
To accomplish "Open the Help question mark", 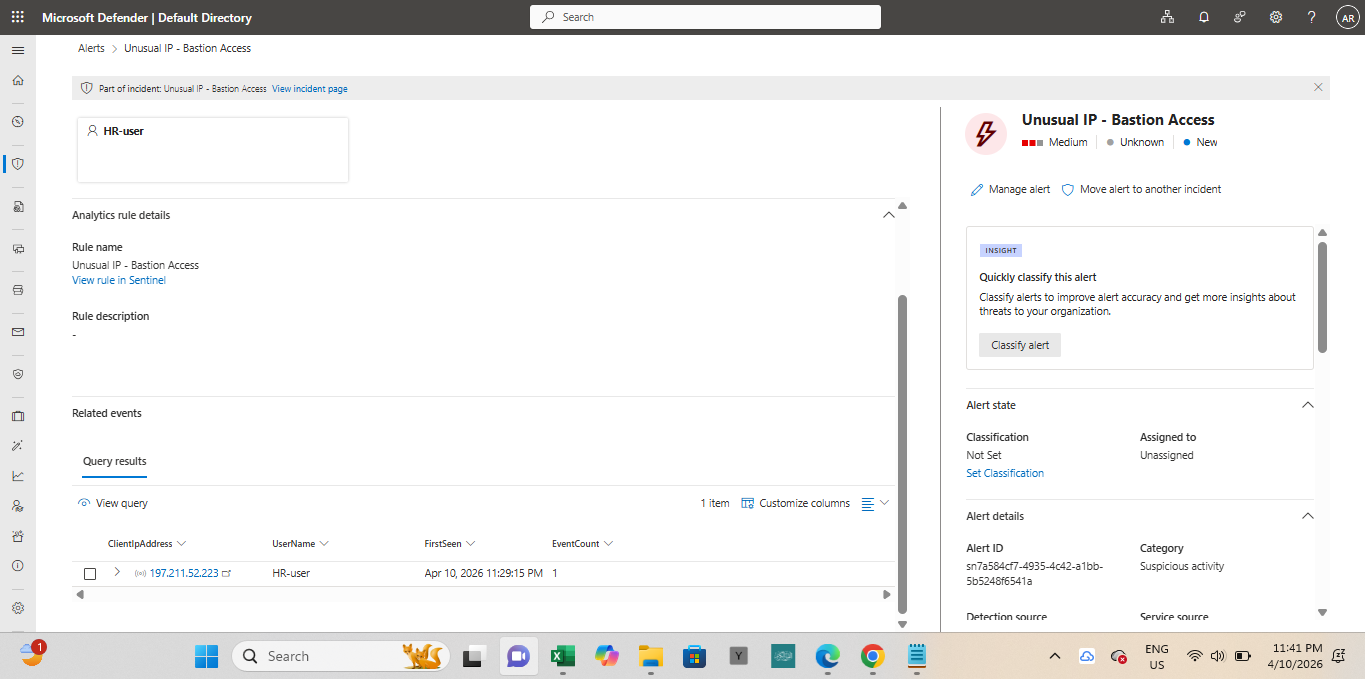I will click(x=1312, y=17).
